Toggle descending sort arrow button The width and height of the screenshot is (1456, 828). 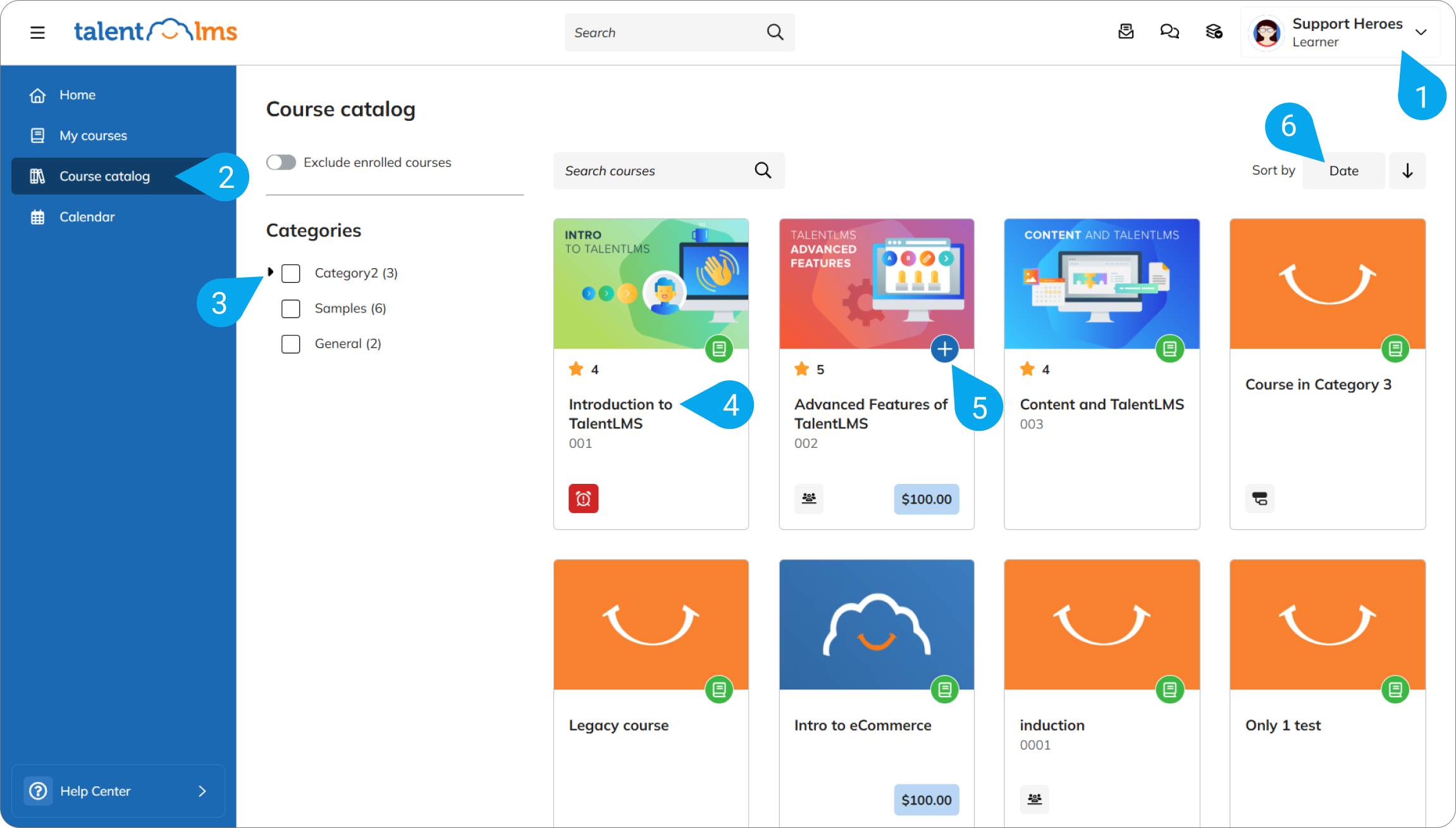[x=1407, y=171]
